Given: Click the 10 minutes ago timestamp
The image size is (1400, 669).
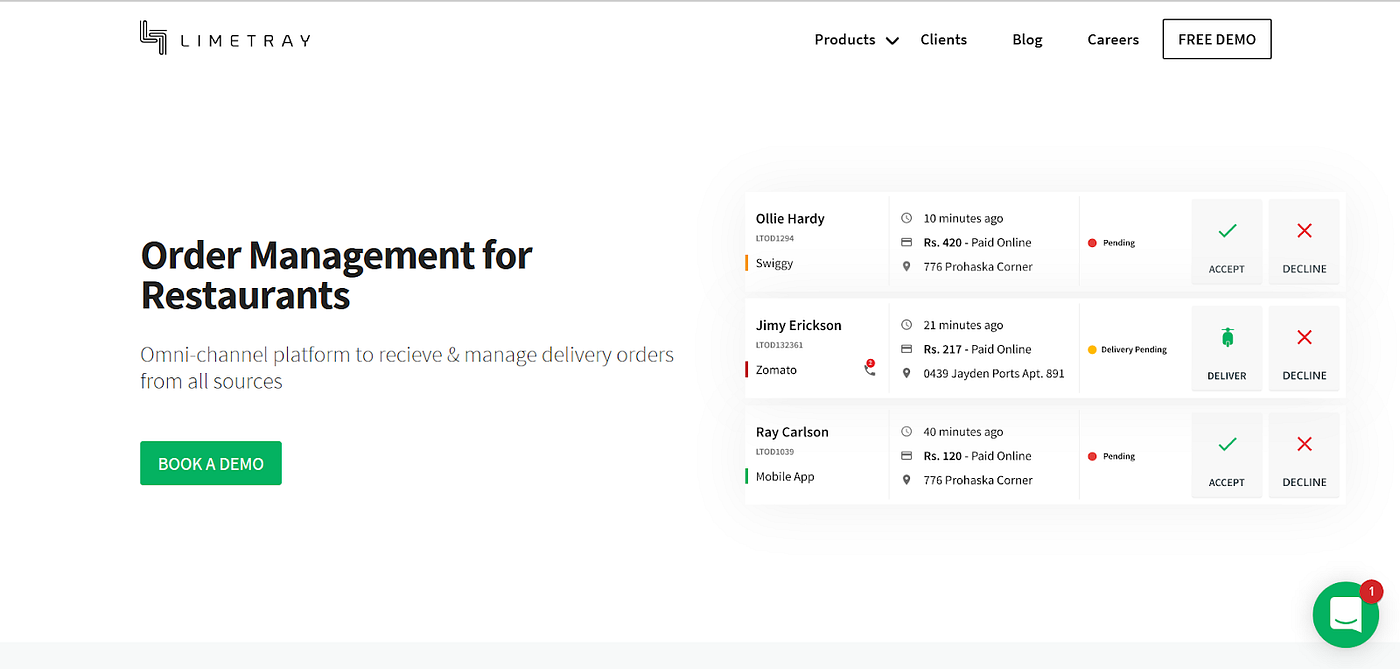Looking at the screenshot, I should (x=963, y=218).
